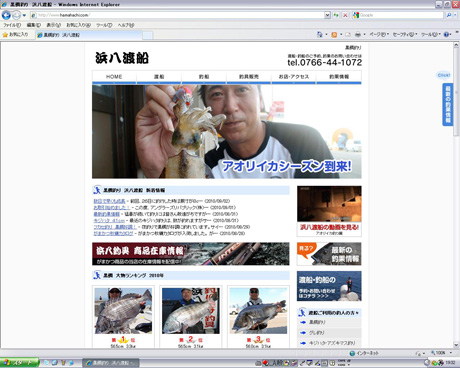Click the 釣具販売 navigation tab

249,77
